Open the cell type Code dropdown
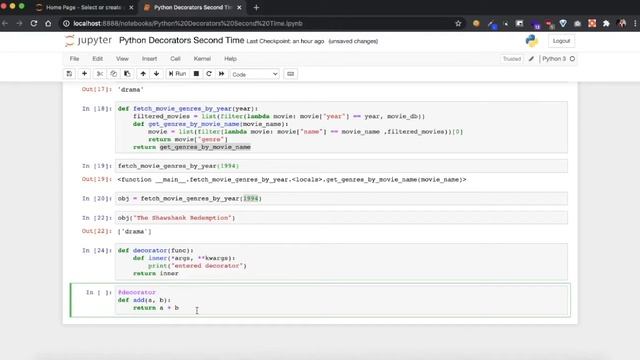This screenshot has width=640, height=360. [x=255, y=74]
